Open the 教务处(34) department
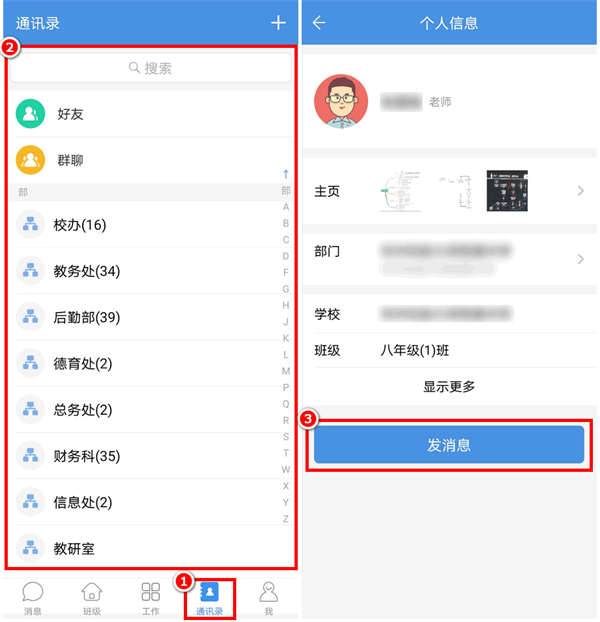 click(x=151, y=271)
